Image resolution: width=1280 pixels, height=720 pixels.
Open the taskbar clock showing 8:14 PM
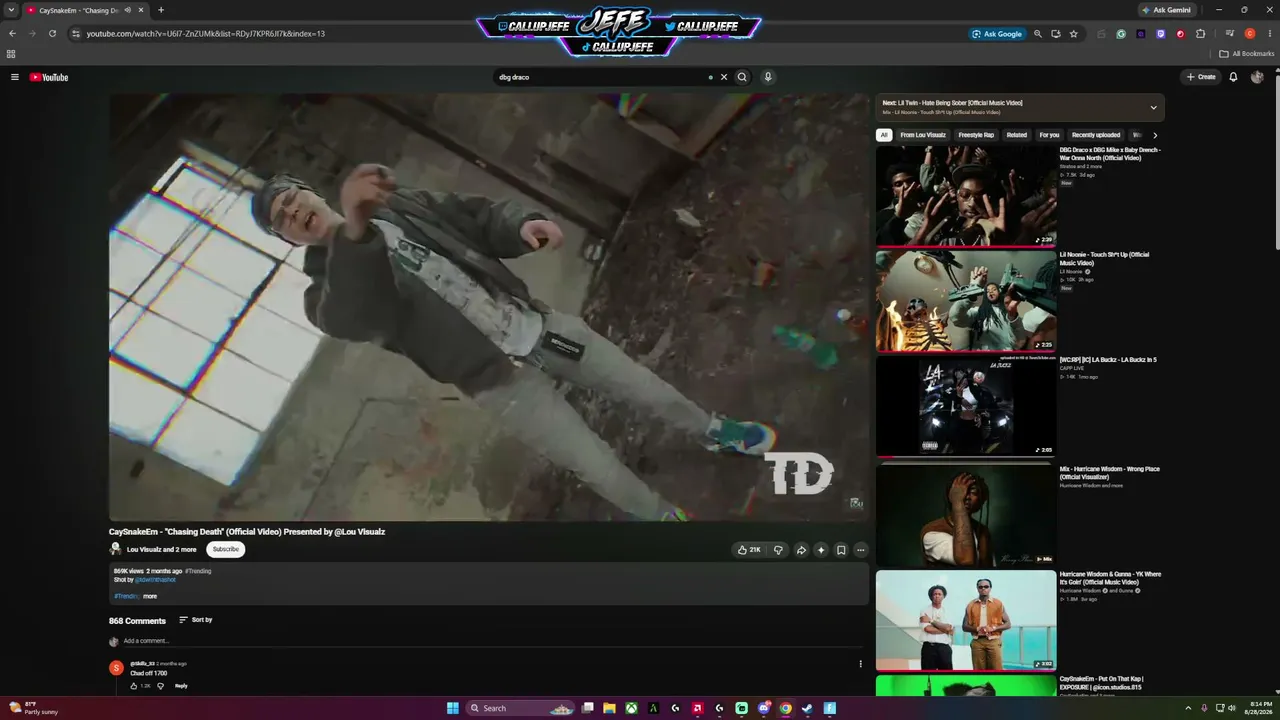[x=1257, y=708]
